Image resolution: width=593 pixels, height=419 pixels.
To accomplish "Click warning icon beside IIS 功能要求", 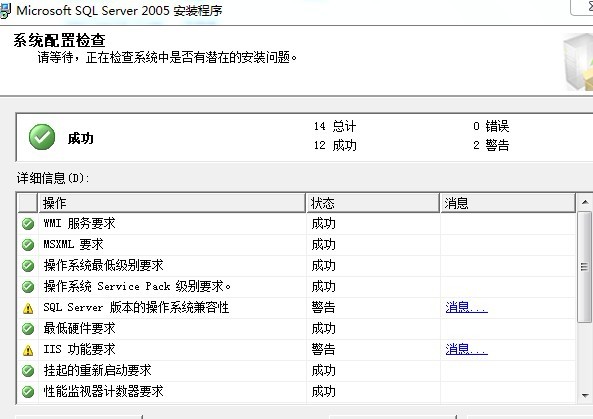I will [28, 350].
